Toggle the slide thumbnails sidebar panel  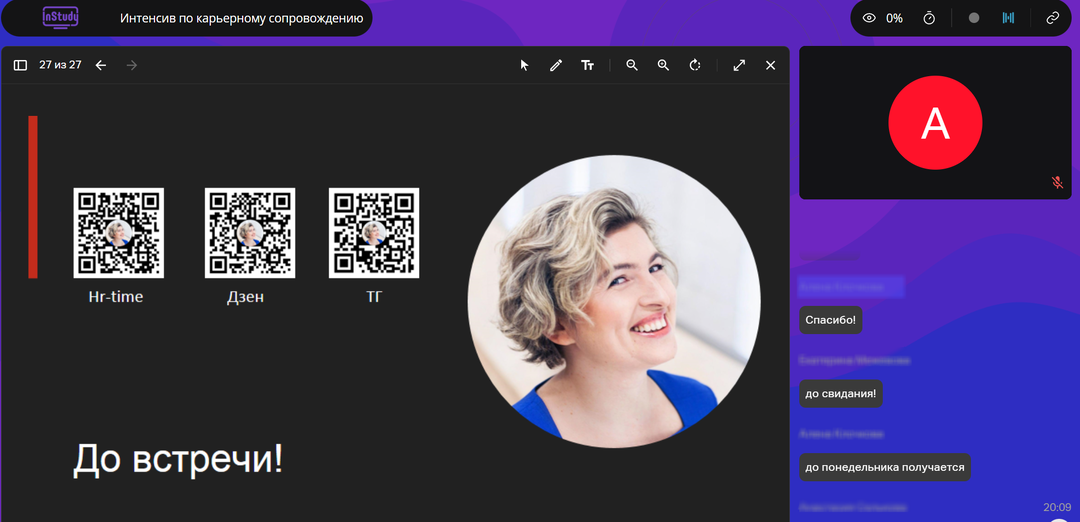point(20,65)
